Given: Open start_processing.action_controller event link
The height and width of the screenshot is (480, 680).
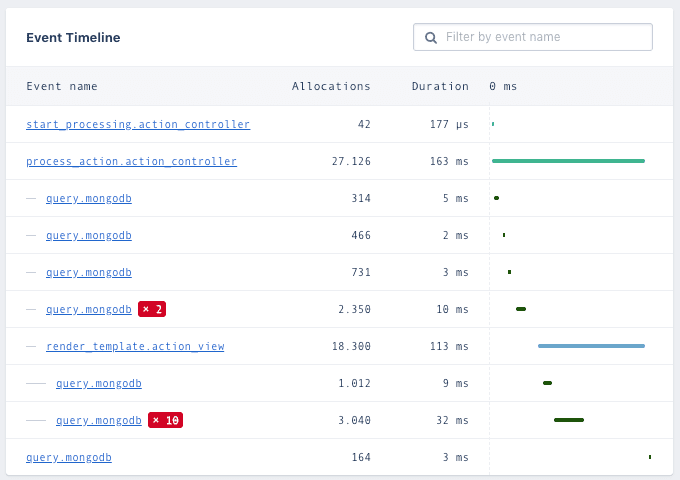Looking at the screenshot, I should pos(138,124).
